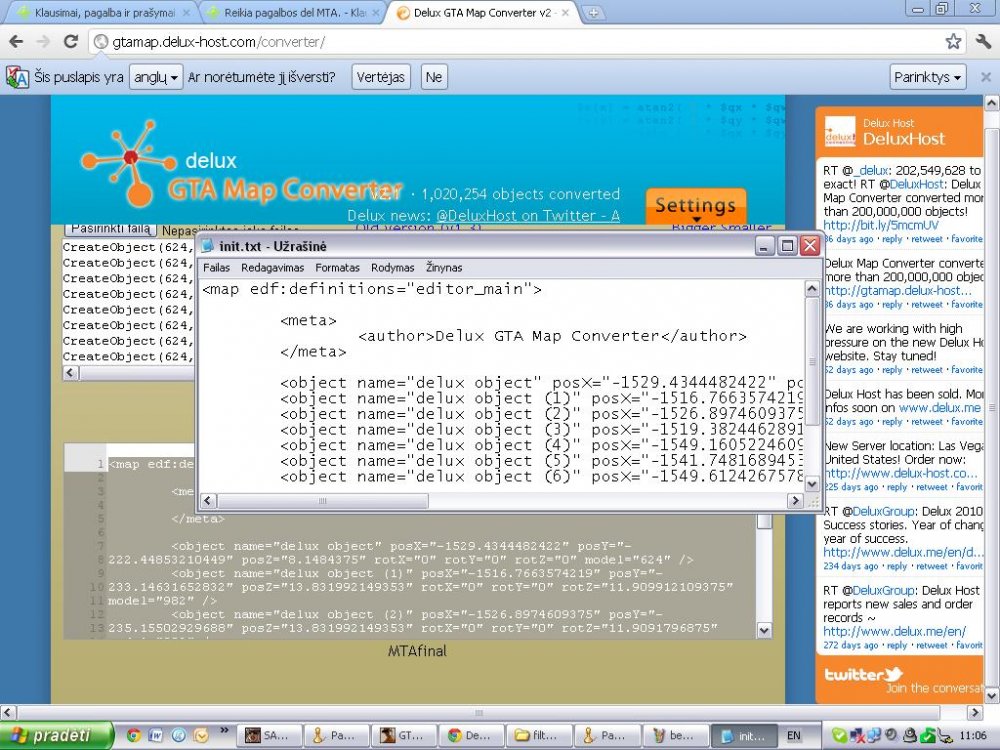Open the orange Settings expander

coord(696,207)
